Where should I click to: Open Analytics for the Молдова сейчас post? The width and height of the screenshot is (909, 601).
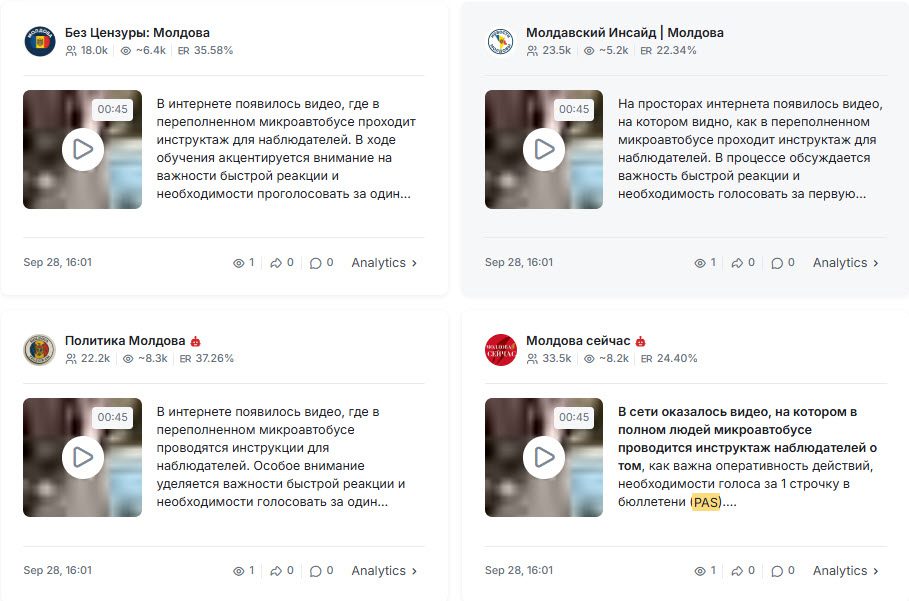pyautogui.click(x=845, y=571)
